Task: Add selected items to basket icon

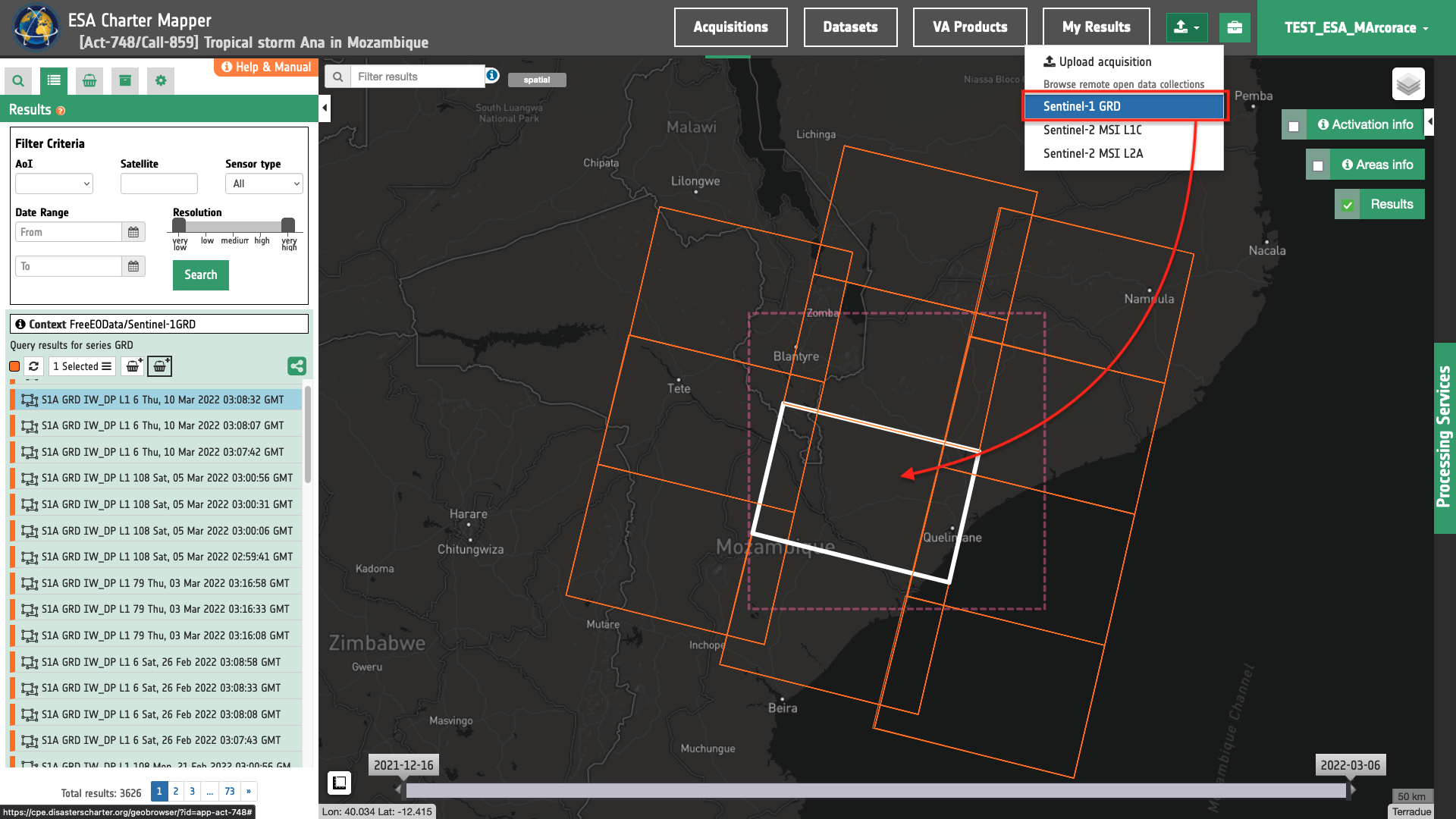Action: tap(133, 366)
